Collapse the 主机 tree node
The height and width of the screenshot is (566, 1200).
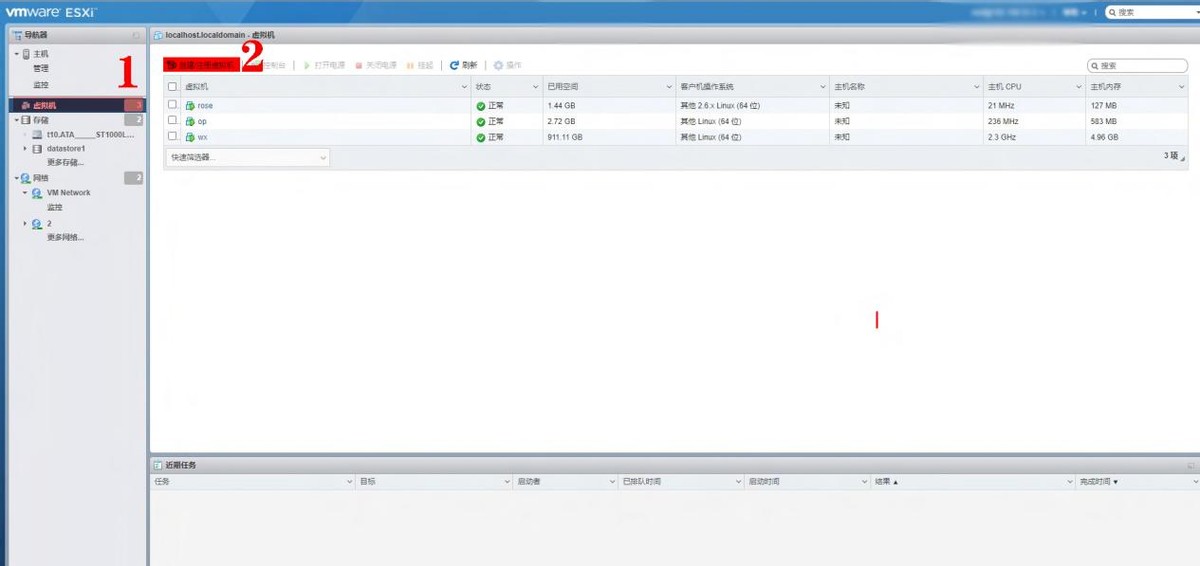point(16,54)
